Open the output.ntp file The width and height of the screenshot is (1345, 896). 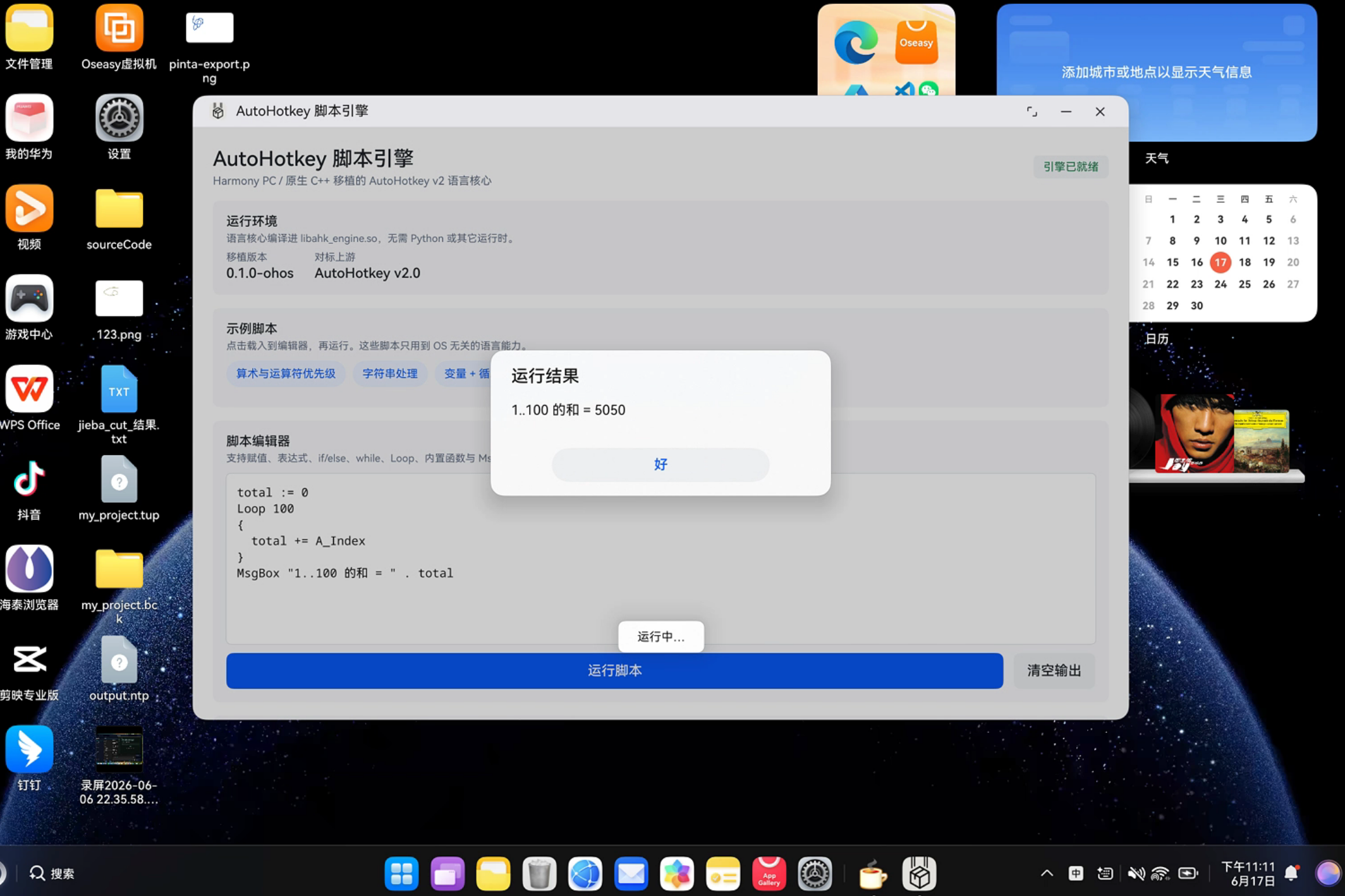(x=119, y=660)
